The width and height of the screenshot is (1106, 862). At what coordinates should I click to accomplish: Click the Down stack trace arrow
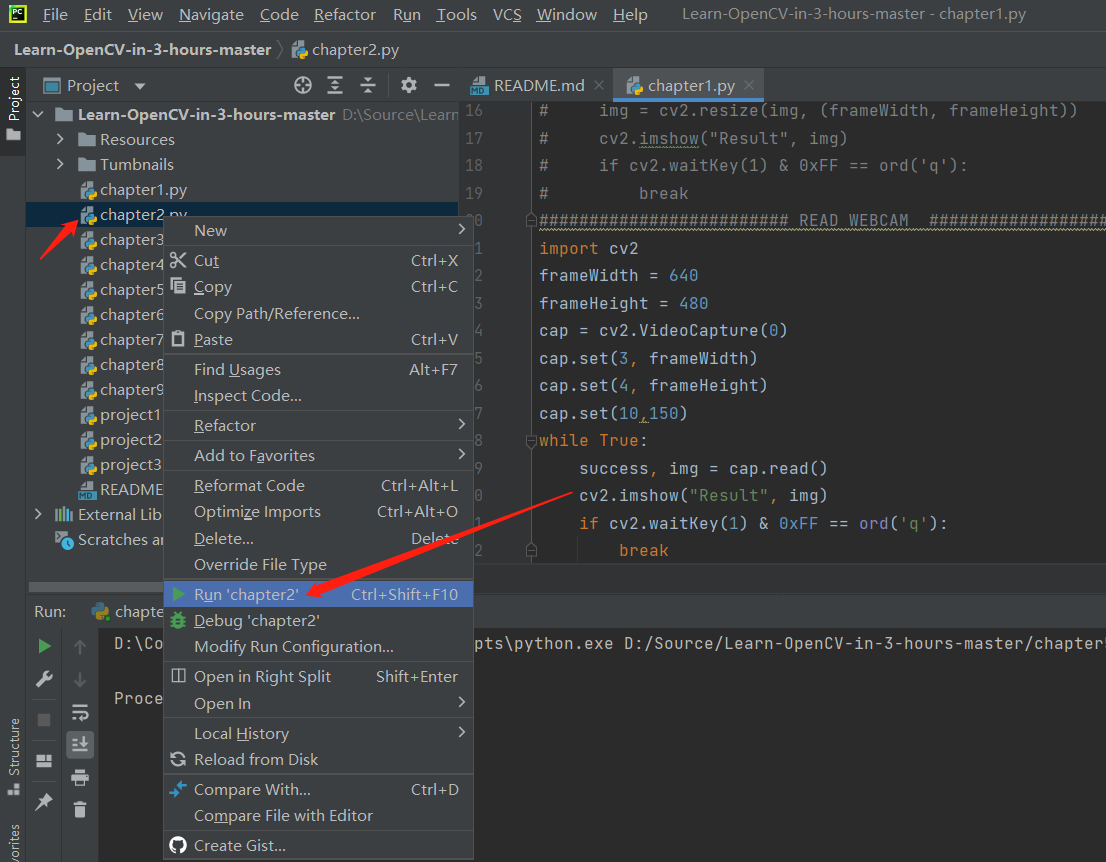click(x=80, y=679)
